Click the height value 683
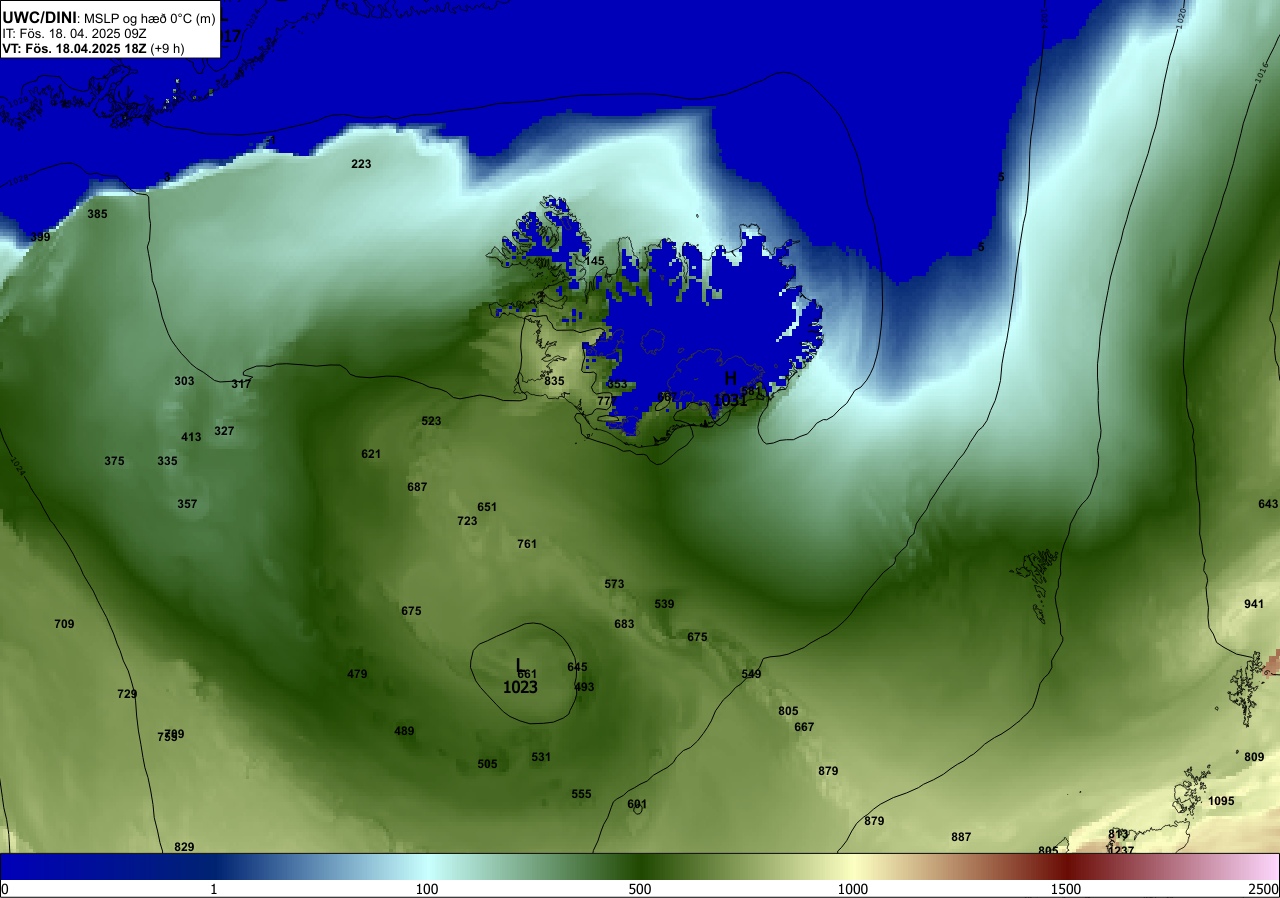Viewport: 1280px width, 898px height. coord(624,624)
